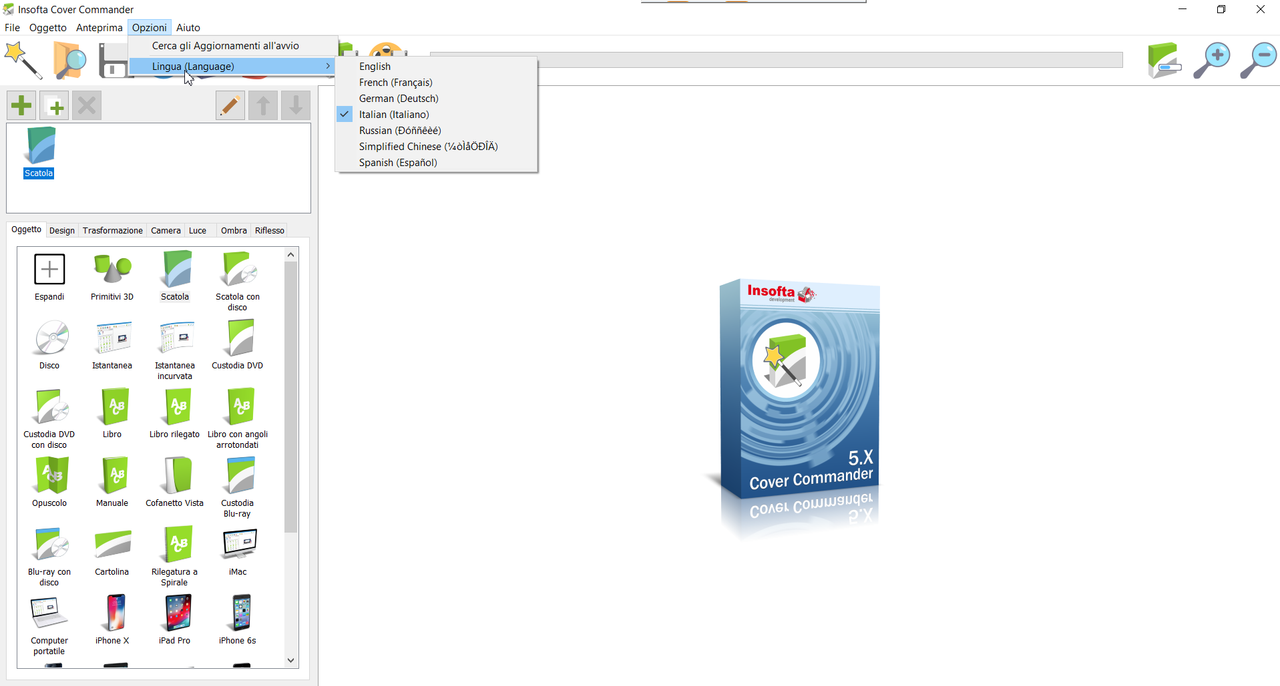Select the Custodia DVD con disco object
Image resolution: width=1280 pixels, height=686 pixels.
click(49, 419)
